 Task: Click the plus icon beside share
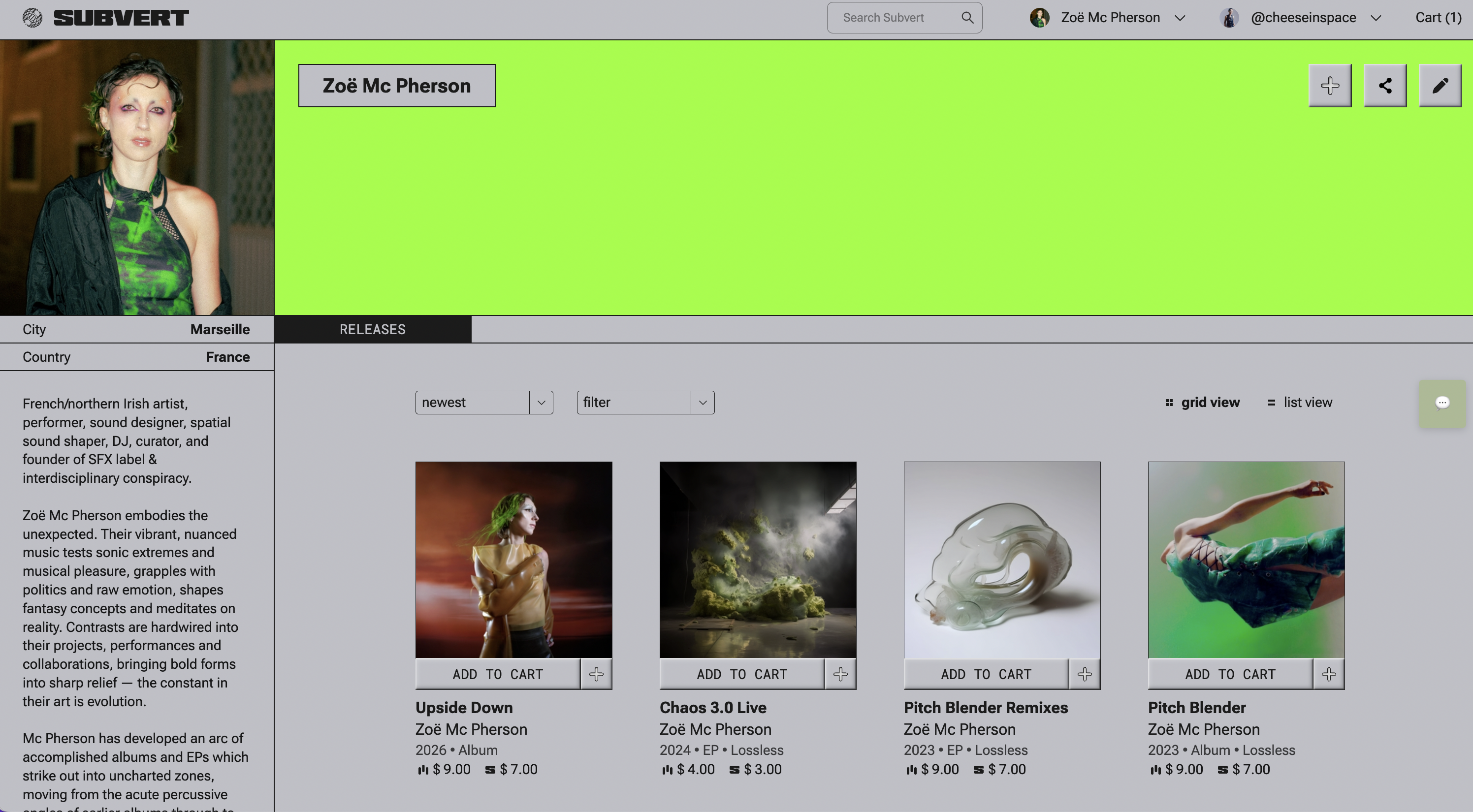point(1329,86)
